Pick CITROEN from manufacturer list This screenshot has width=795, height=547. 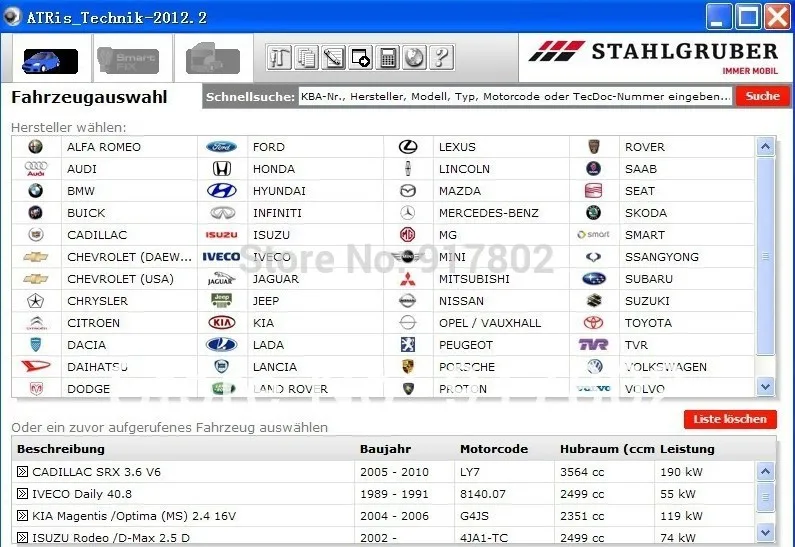coord(93,323)
